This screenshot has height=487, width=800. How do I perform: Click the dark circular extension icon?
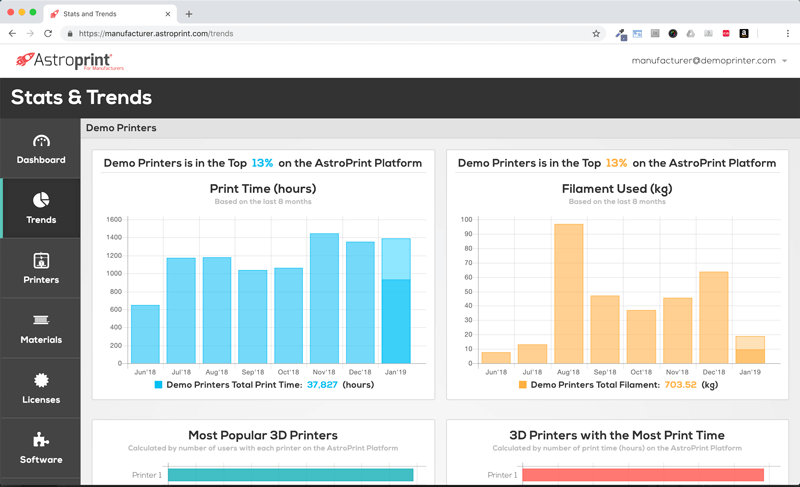[673, 34]
